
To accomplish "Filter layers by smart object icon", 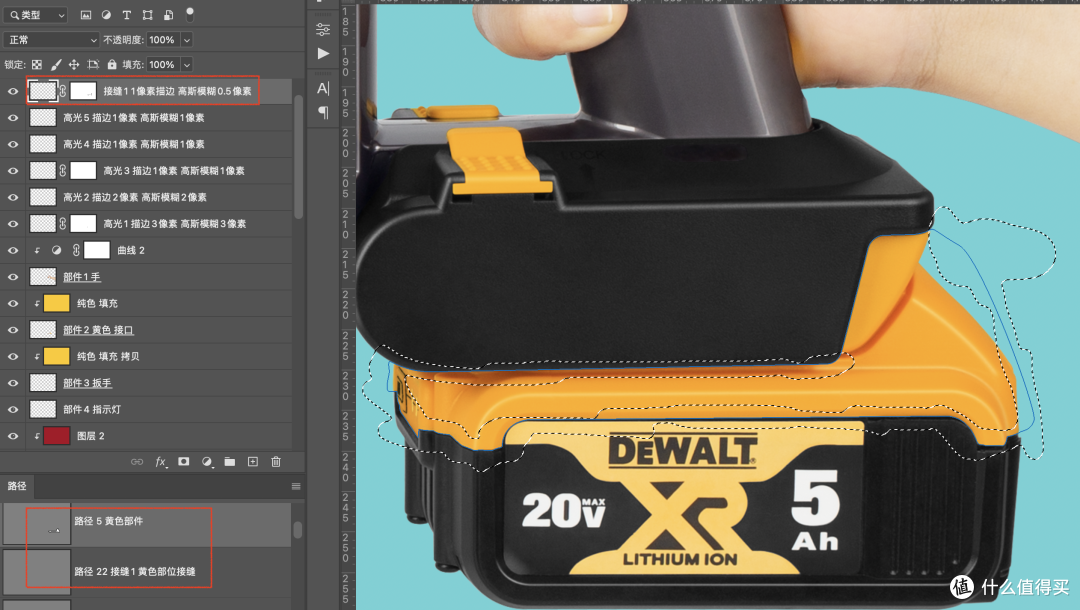I will tap(169, 14).
